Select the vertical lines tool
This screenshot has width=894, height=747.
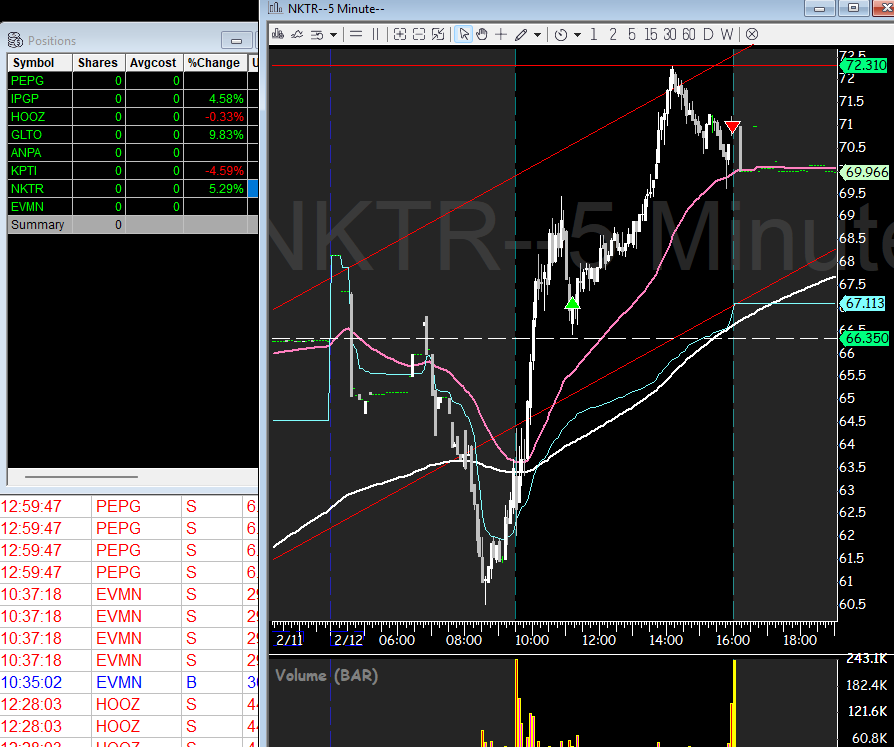376,35
